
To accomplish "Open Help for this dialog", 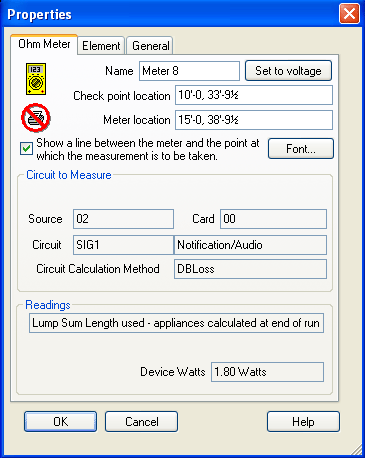I will (x=303, y=422).
